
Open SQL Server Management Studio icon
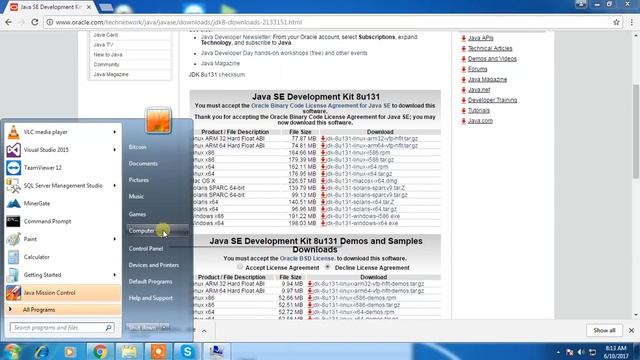coord(13,186)
